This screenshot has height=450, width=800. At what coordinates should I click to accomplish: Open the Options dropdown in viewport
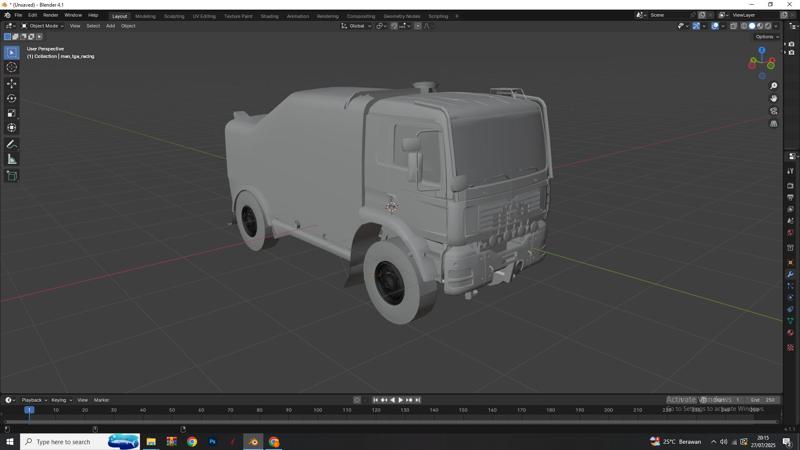767,37
